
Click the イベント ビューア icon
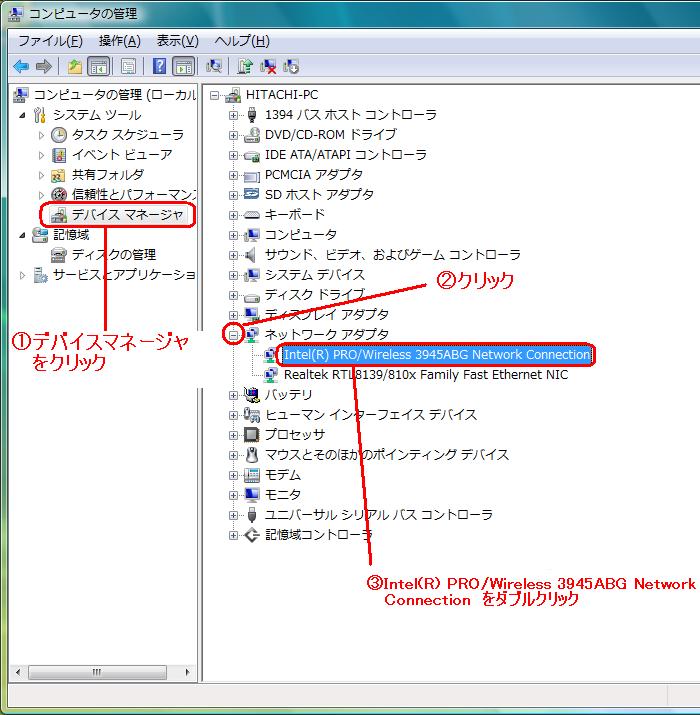click(59, 155)
